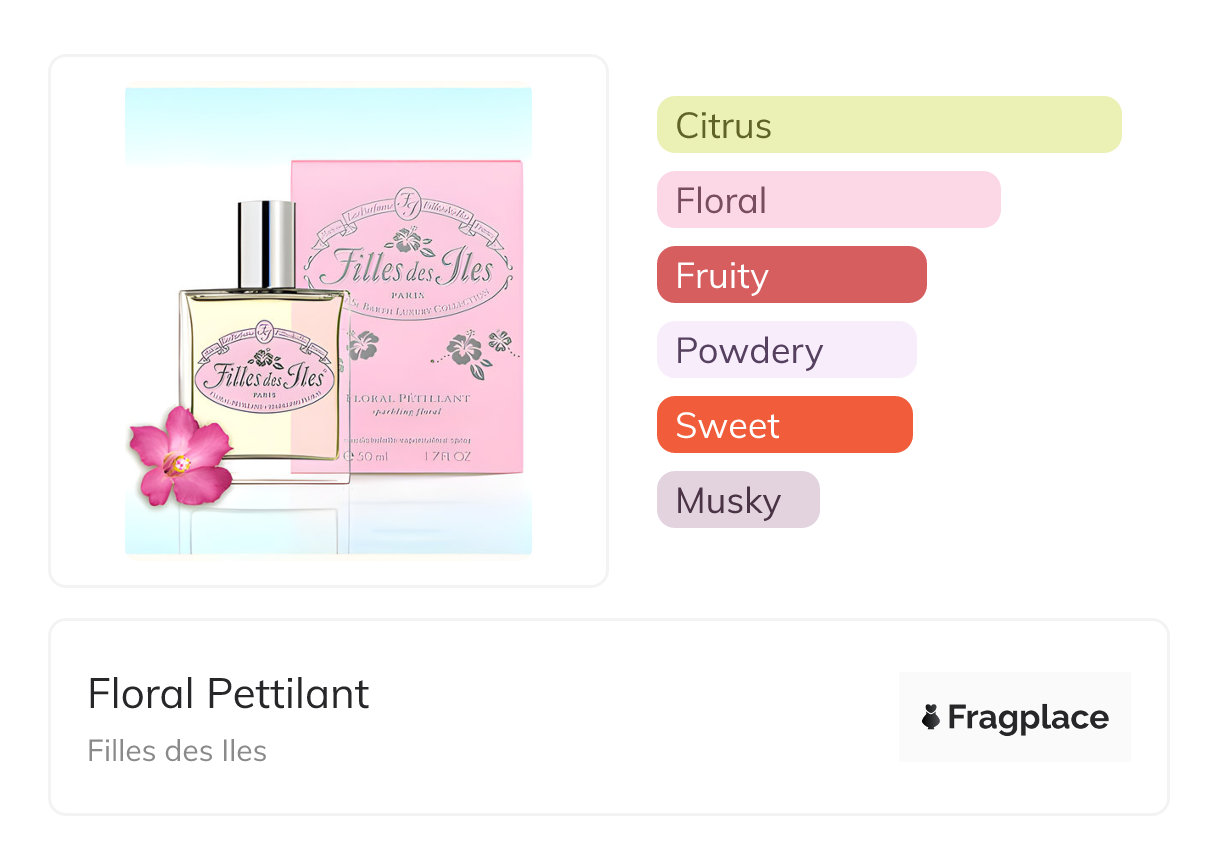Choose the Fruity accord bar
The image size is (1218, 864).
pos(791,275)
